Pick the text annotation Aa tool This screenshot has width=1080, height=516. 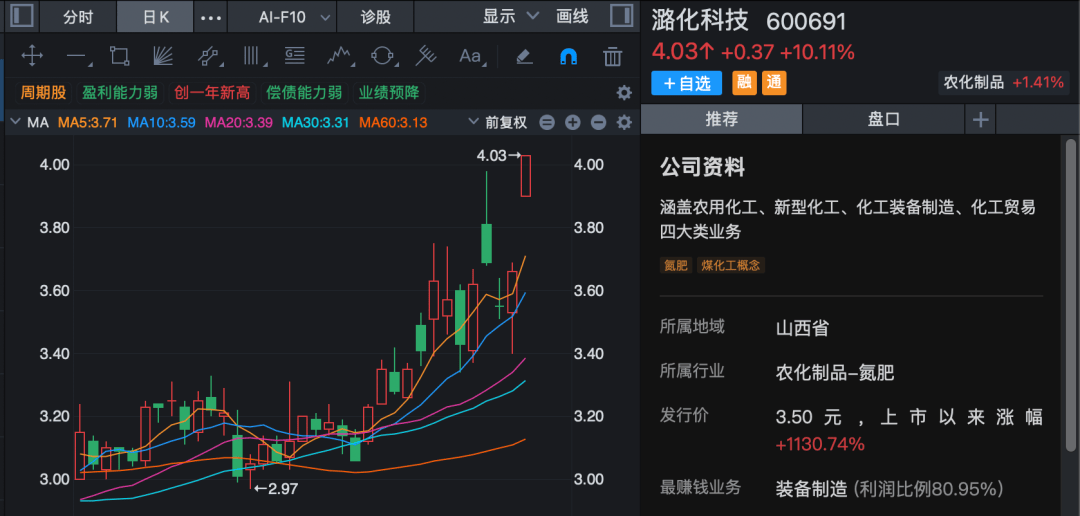[x=470, y=56]
